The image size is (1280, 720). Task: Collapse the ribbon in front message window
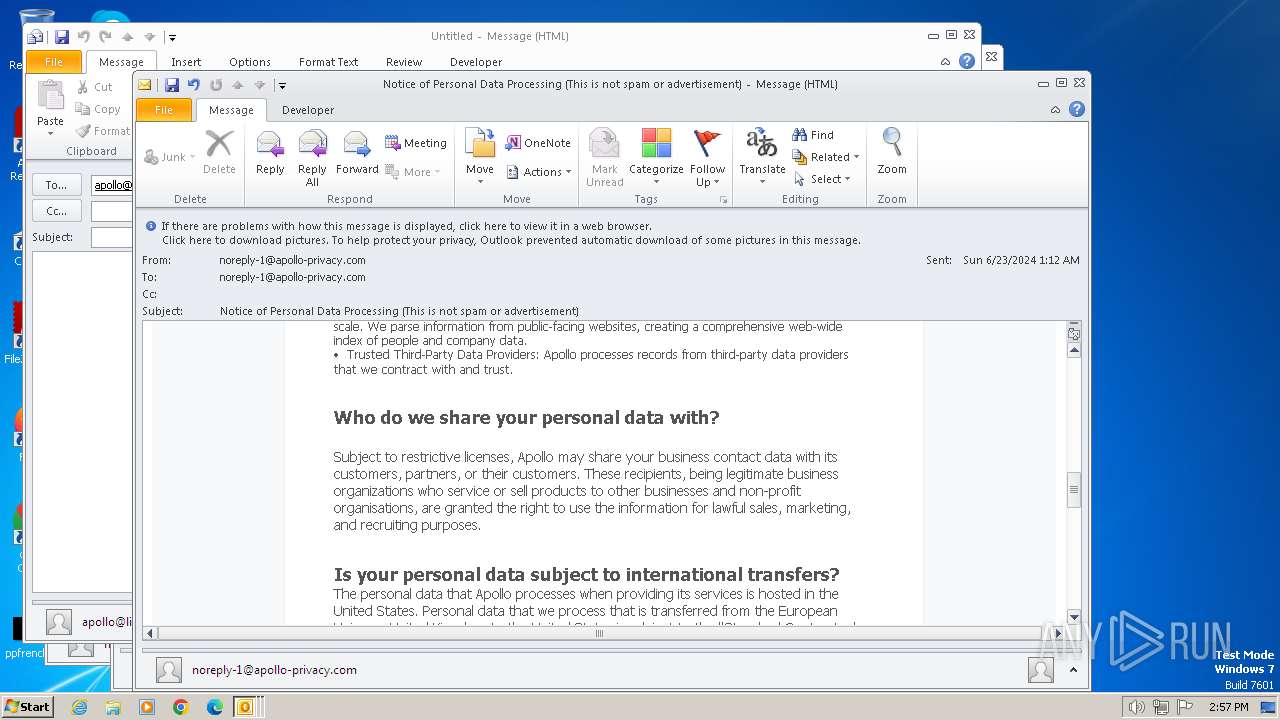(x=1055, y=109)
